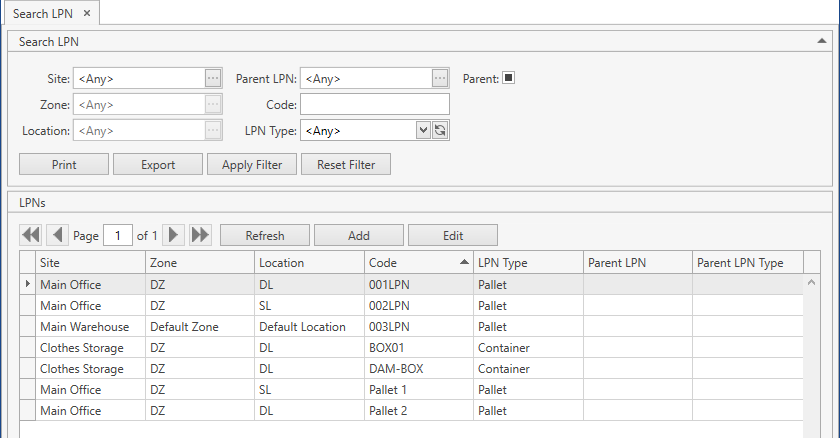
Task: Open Site lookup ellipsis button
Action: (x=212, y=78)
